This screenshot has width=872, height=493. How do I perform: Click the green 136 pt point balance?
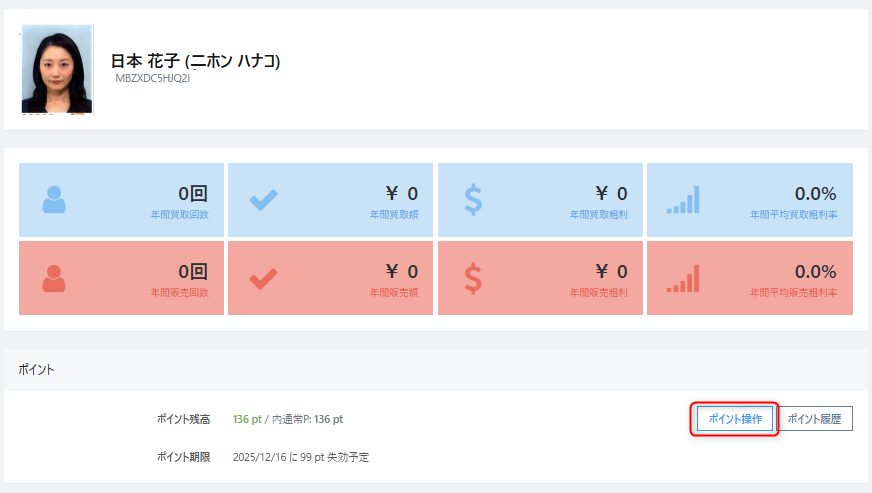tap(247, 419)
